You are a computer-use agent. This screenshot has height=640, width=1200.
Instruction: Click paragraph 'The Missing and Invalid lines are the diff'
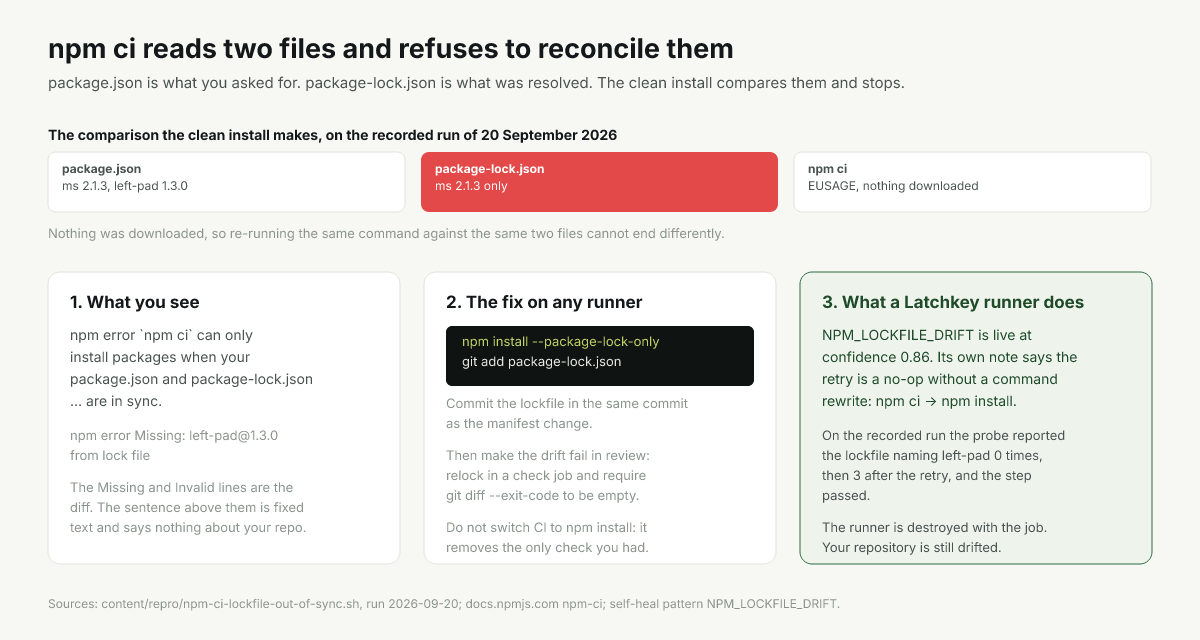pyautogui.click(x=188, y=507)
